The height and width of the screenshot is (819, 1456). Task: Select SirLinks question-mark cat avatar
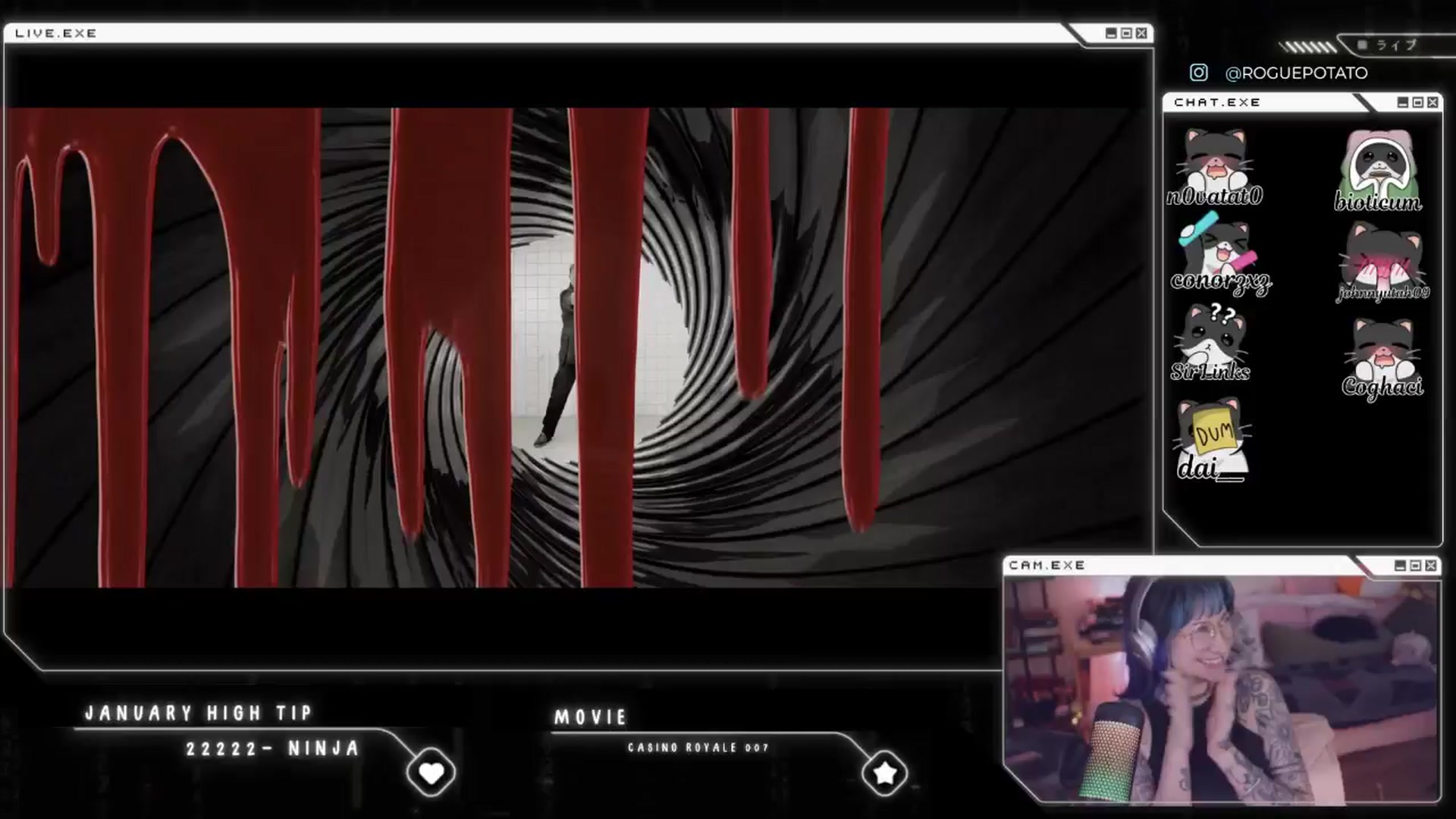(x=1211, y=341)
